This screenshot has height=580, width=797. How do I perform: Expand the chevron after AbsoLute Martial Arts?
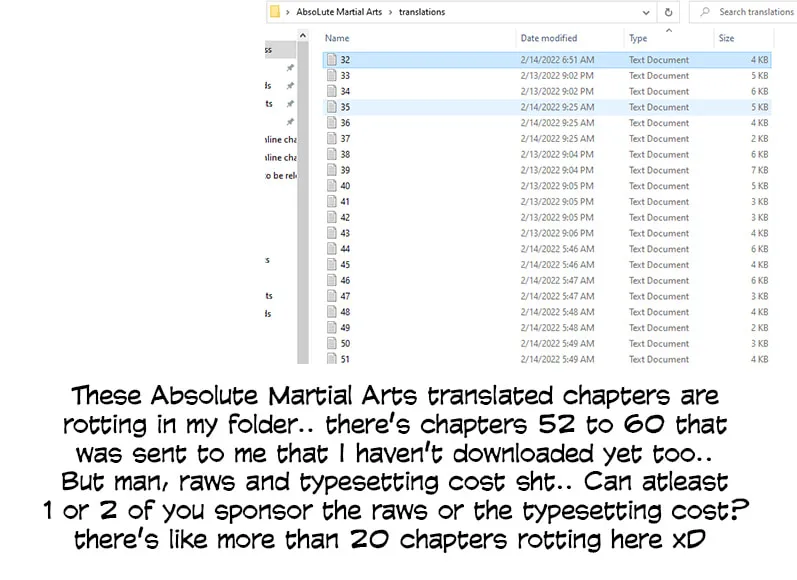tap(390, 12)
